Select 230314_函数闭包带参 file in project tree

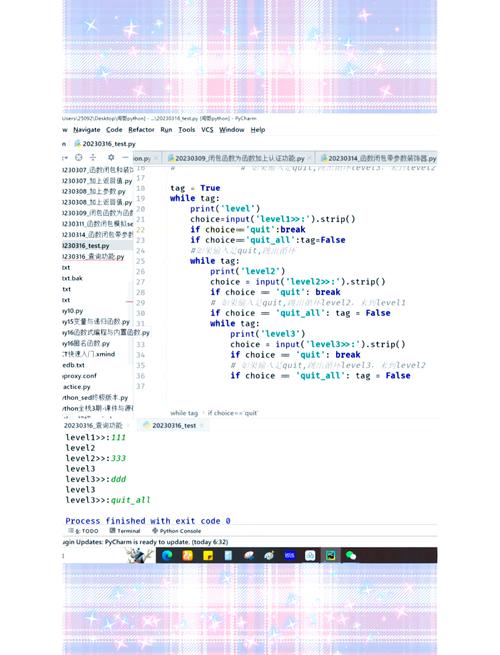pyautogui.click(x=97, y=235)
